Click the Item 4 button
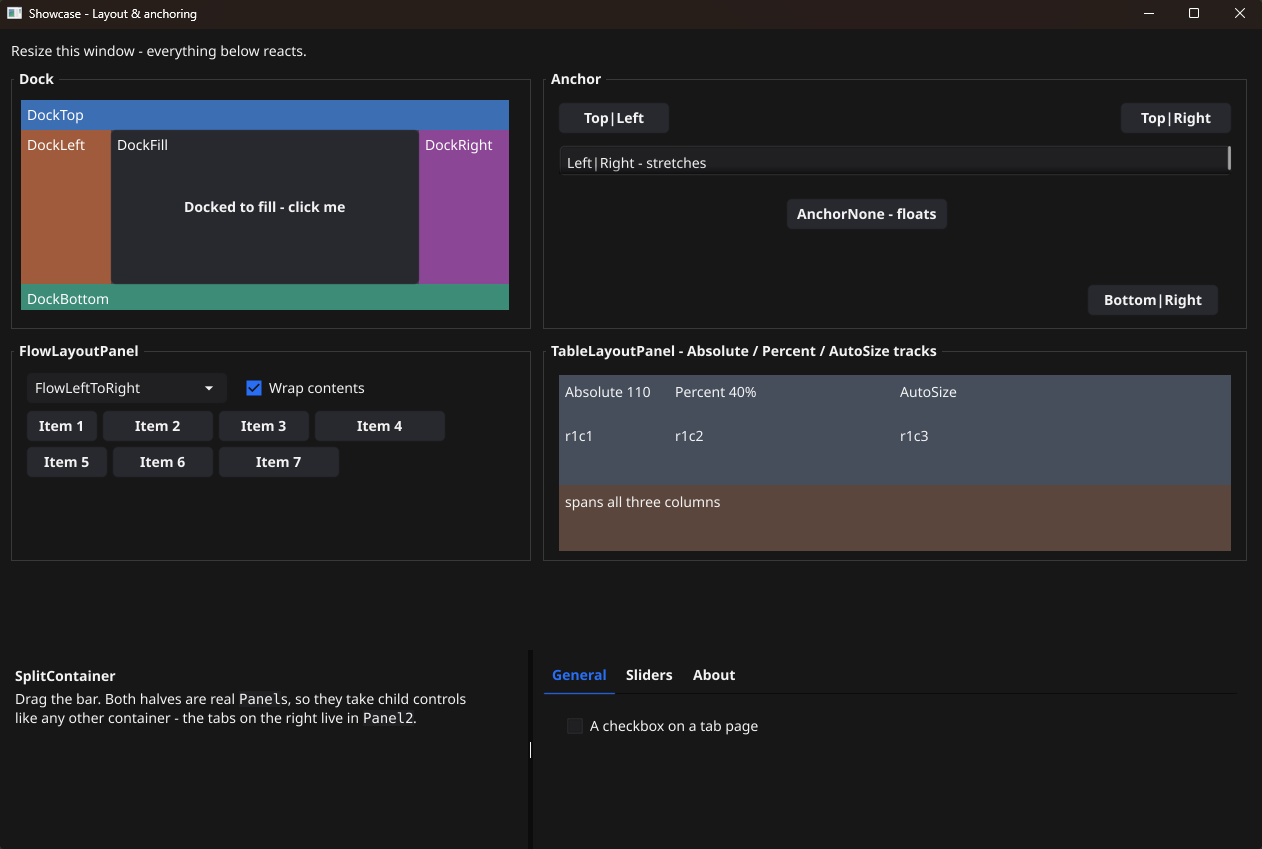 [380, 426]
